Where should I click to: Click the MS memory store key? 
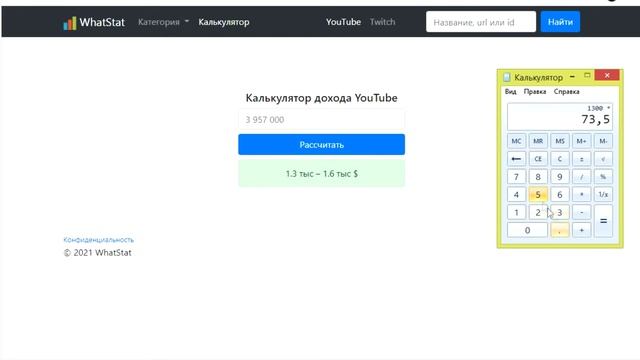coord(560,141)
